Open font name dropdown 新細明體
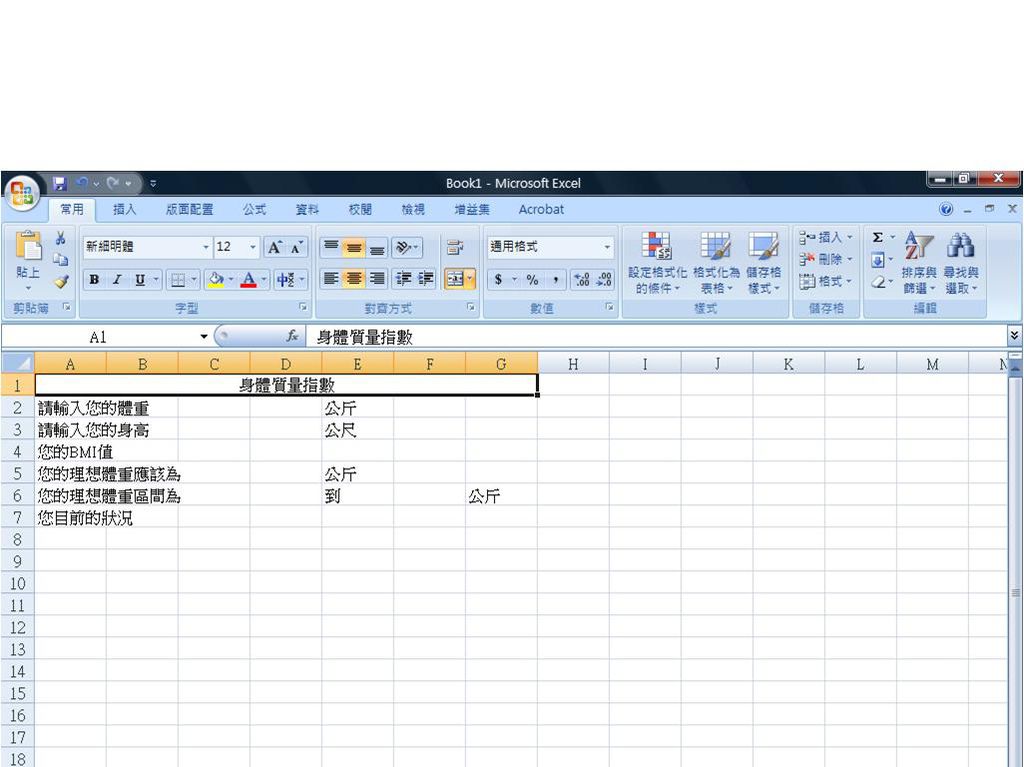 click(x=206, y=247)
